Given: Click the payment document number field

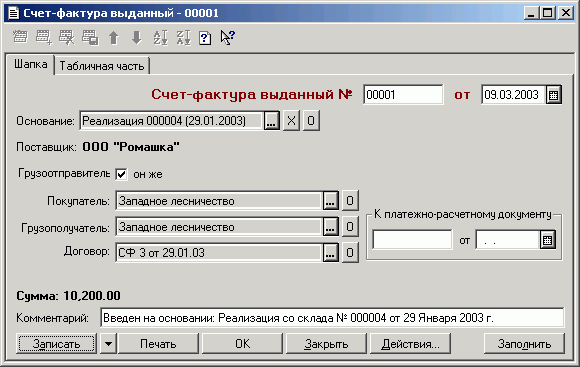Looking at the screenshot, I should [x=412, y=240].
